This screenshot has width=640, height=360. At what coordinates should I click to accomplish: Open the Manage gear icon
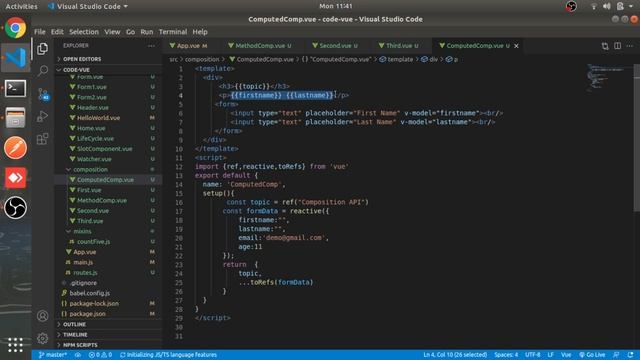click(42, 338)
